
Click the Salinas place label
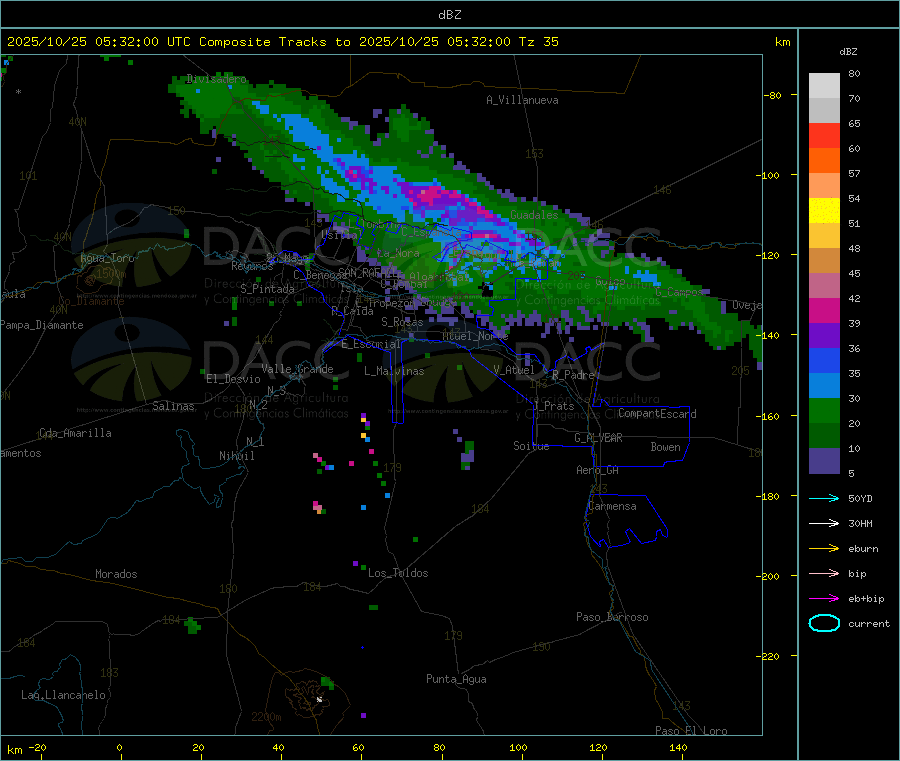tap(173, 406)
